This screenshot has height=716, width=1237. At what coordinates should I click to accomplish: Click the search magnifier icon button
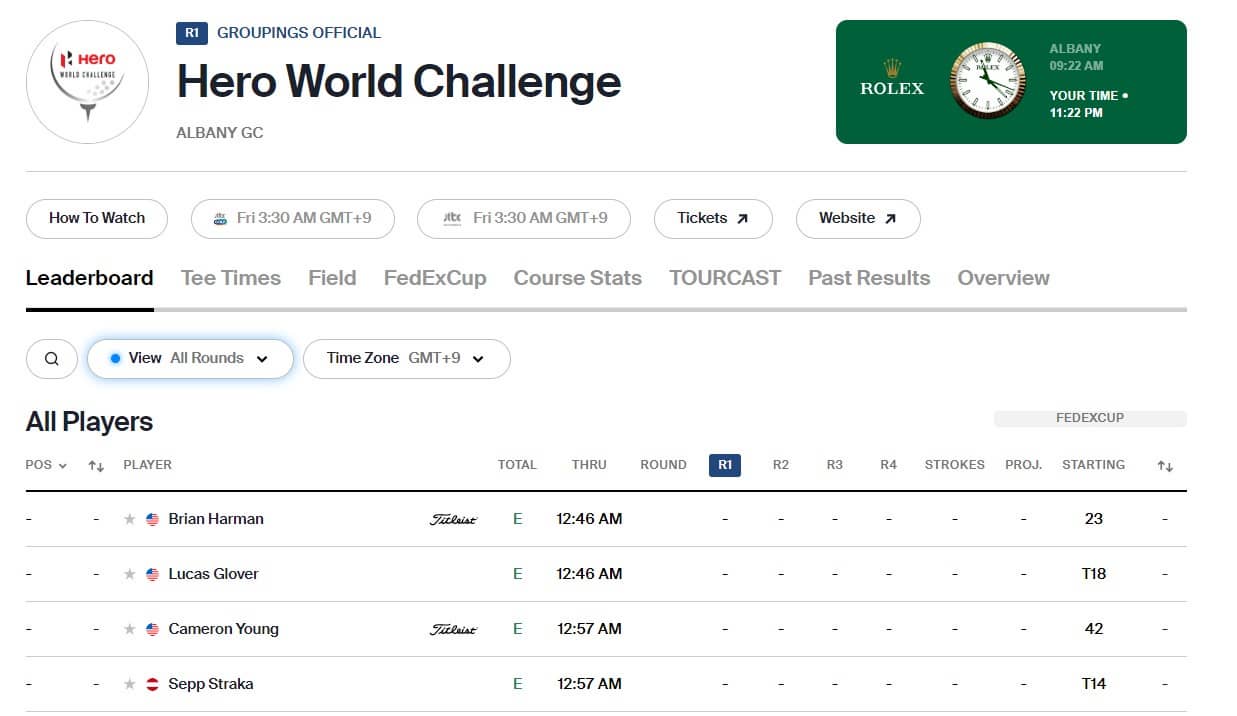(52, 359)
